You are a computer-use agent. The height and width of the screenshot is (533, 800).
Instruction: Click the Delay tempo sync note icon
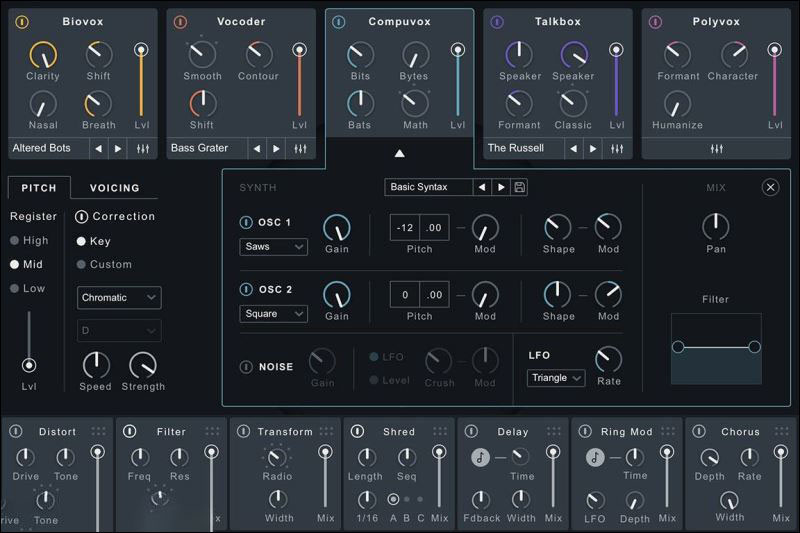click(x=482, y=457)
